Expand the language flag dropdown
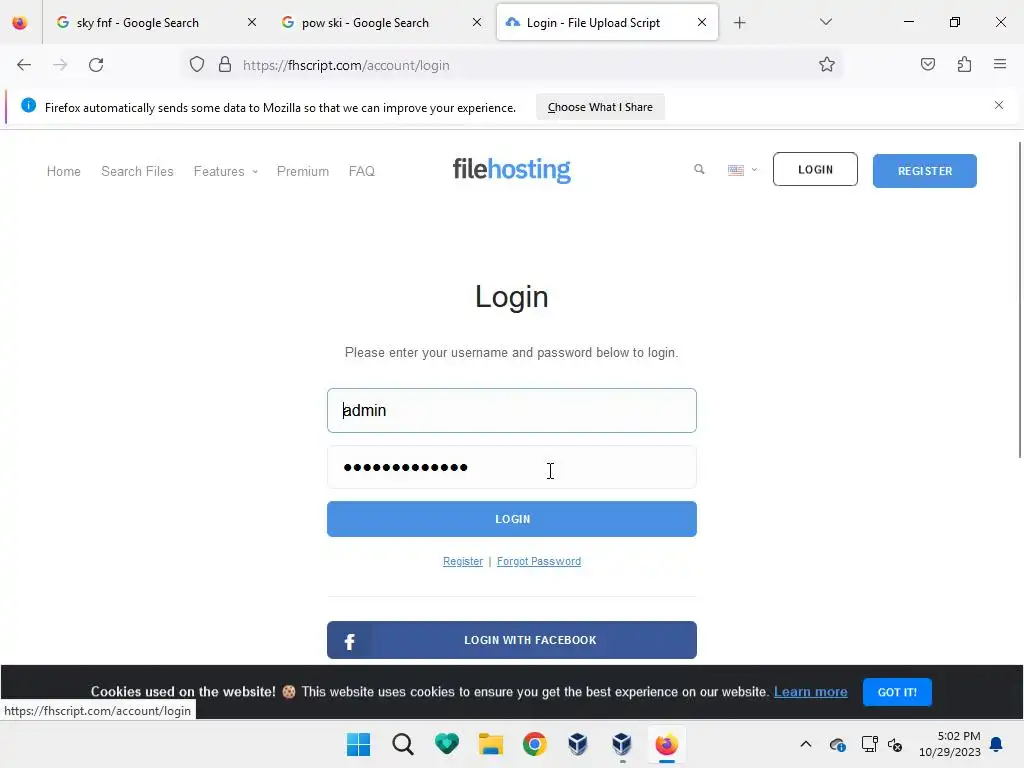The height and width of the screenshot is (768, 1024). [x=743, y=170]
